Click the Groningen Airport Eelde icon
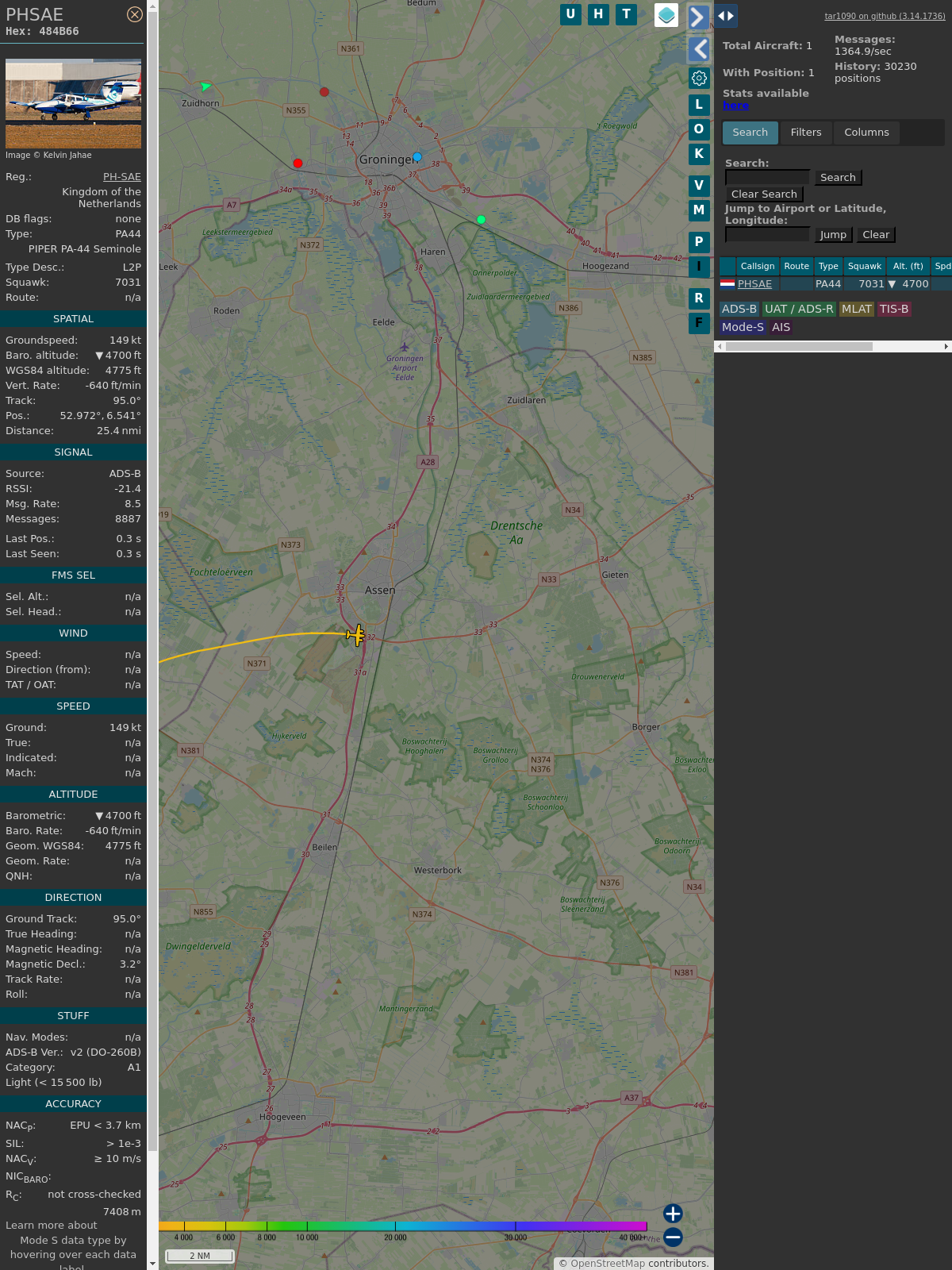 point(405,347)
